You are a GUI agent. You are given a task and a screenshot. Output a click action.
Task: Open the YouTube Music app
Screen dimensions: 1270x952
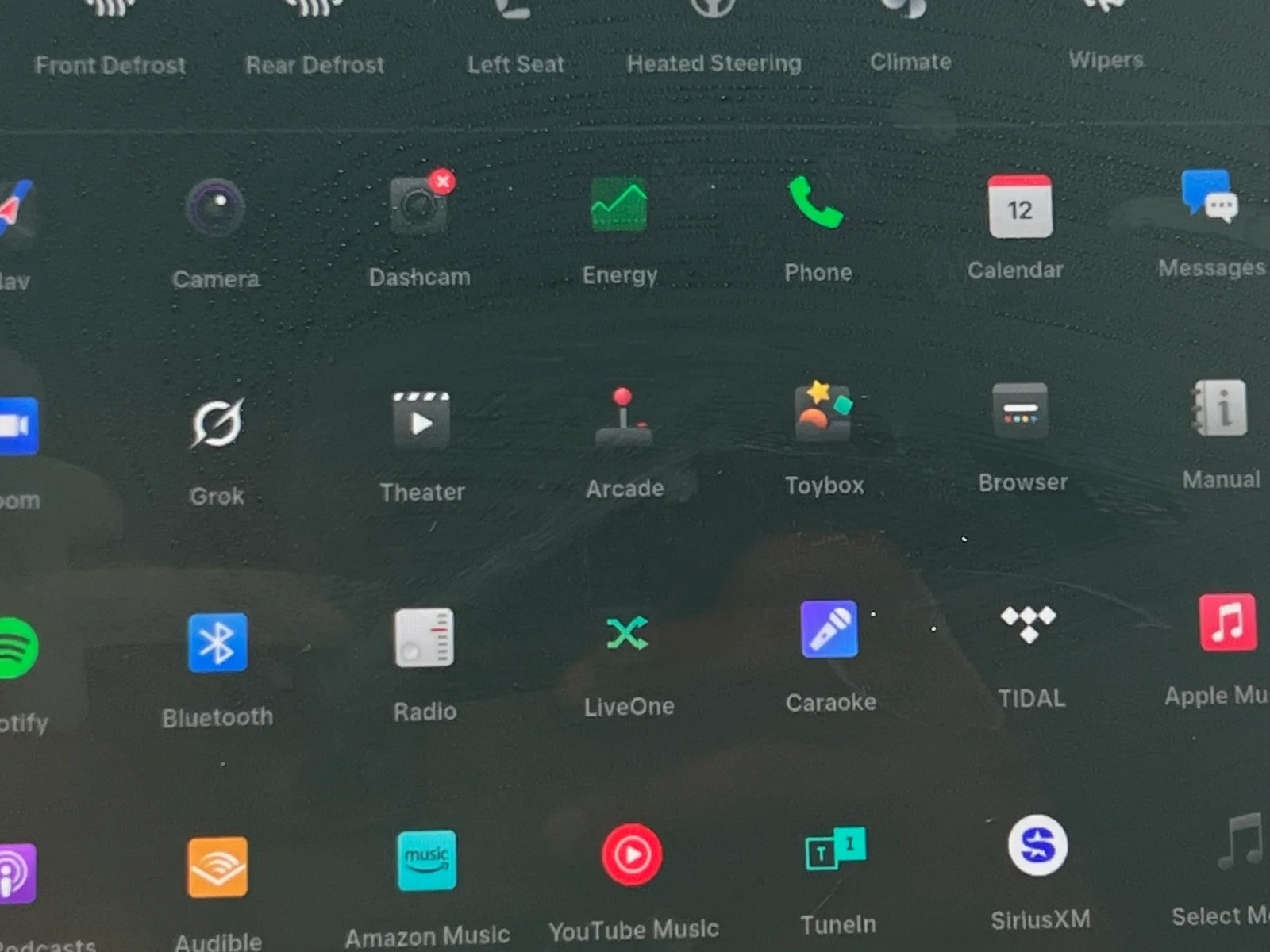tap(632, 855)
